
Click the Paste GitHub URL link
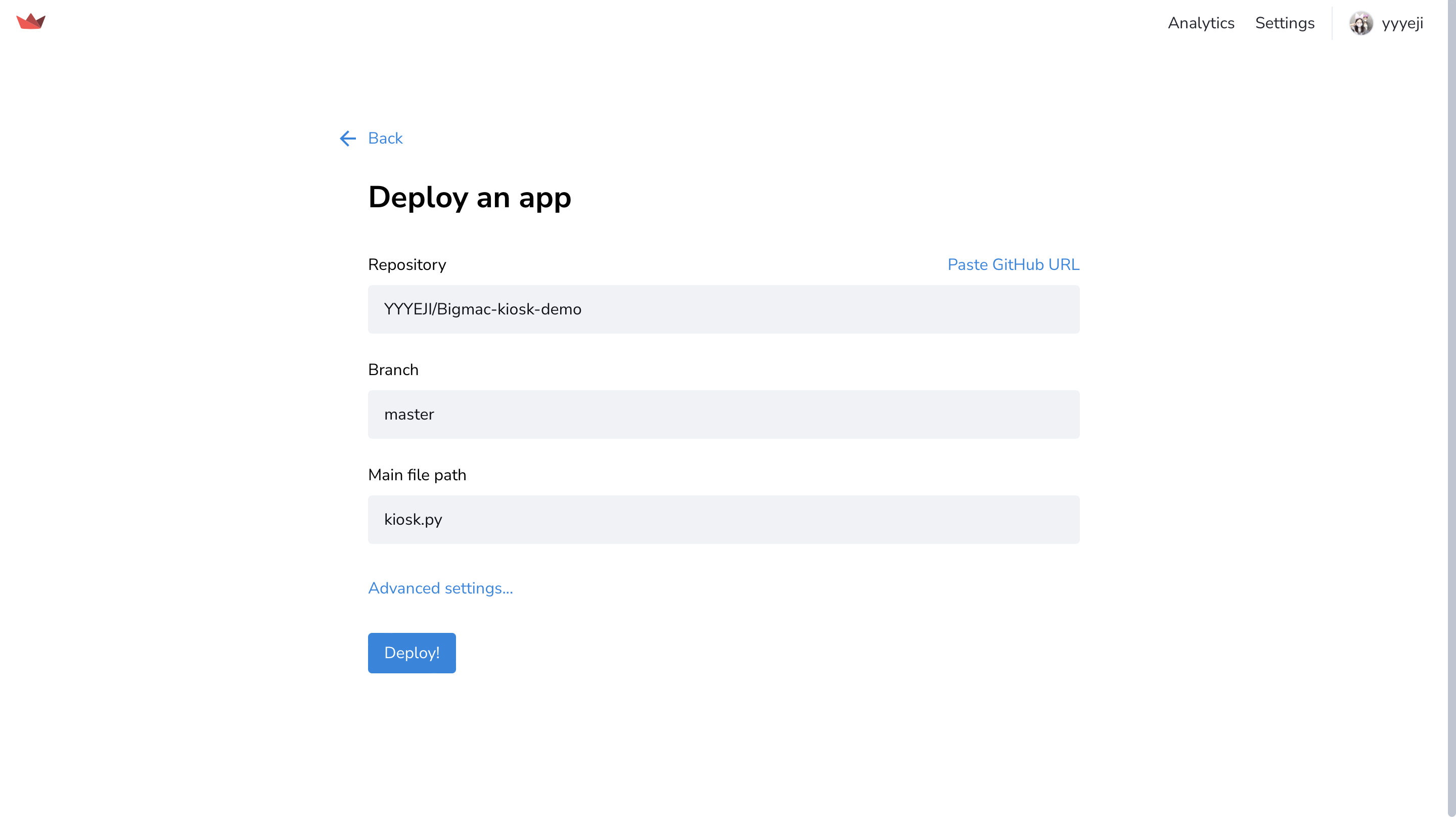1013,264
